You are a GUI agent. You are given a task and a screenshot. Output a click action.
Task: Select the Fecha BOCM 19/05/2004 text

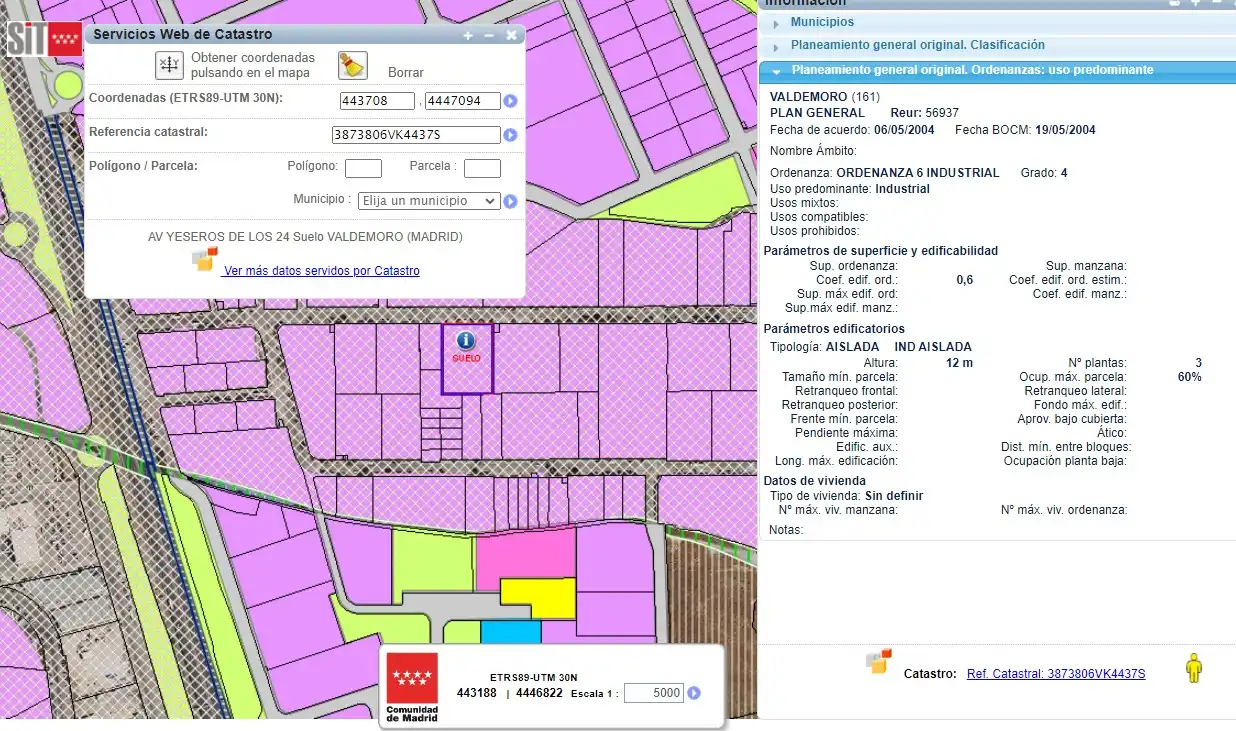point(1025,130)
